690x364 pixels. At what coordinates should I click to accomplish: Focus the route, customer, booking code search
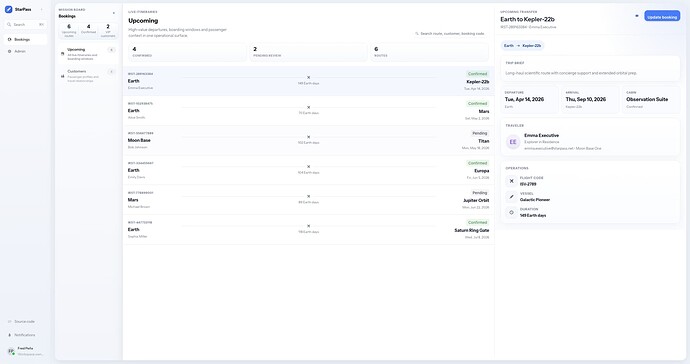[x=450, y=33]
